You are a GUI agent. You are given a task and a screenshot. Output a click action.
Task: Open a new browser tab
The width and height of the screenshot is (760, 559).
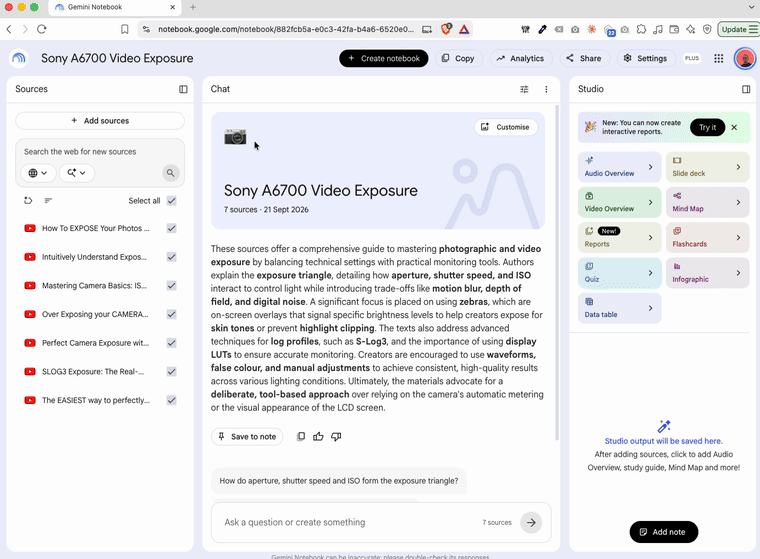click(x=193, y=7)
